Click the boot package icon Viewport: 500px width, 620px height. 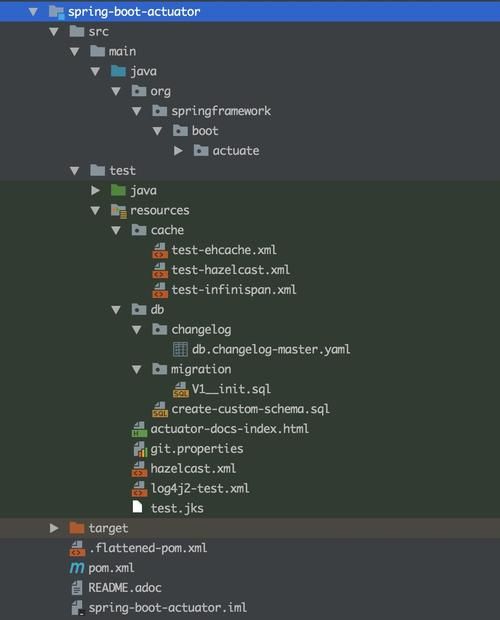tap(180, 130)
